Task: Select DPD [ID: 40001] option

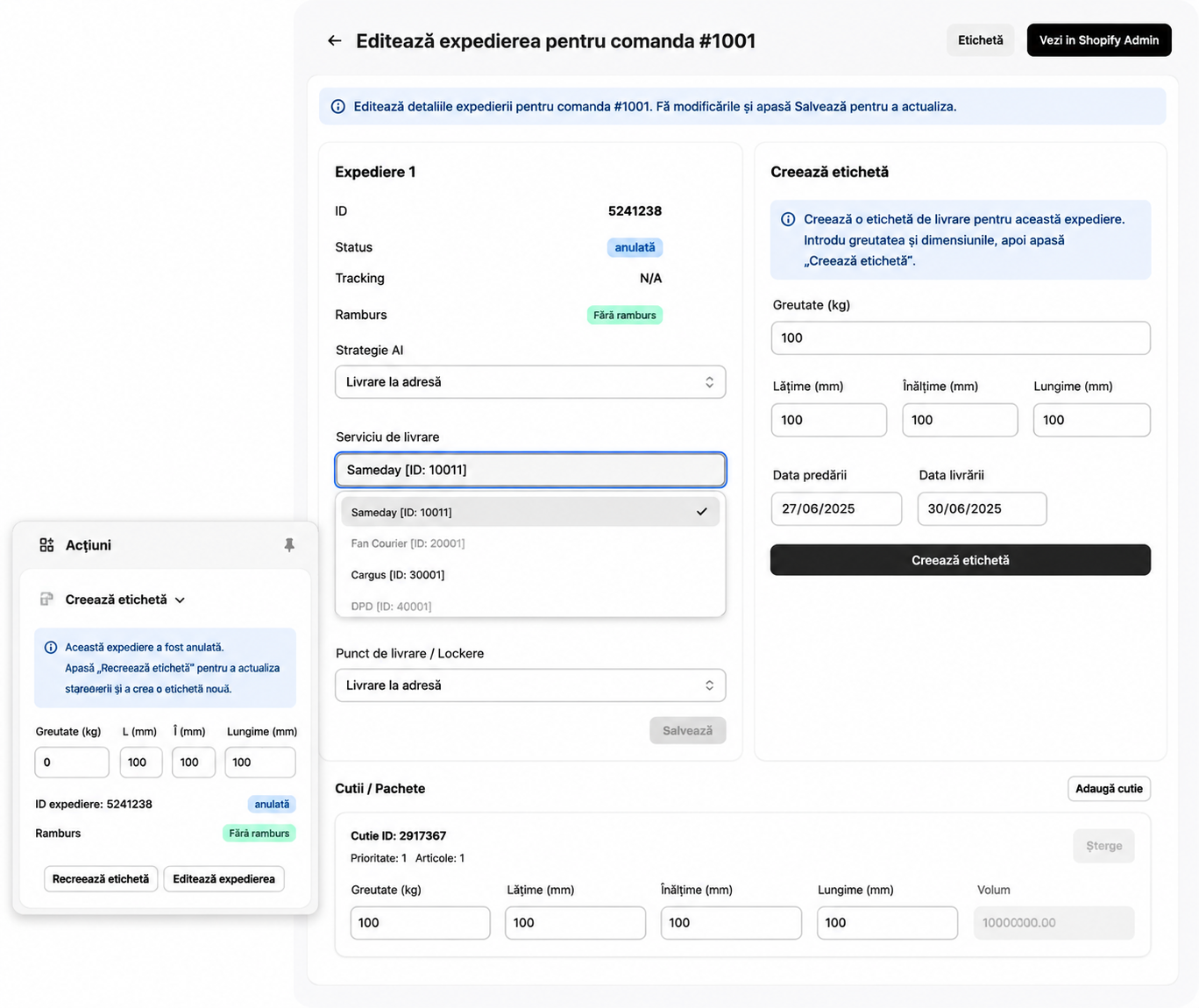Action: [x=530, y=606]
